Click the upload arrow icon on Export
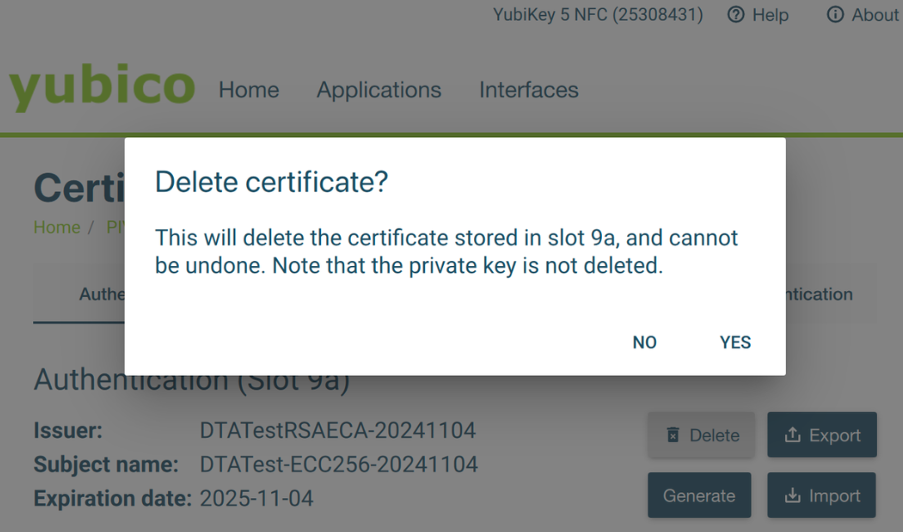This screenshot has width=904, height=532. coord(793,435)
